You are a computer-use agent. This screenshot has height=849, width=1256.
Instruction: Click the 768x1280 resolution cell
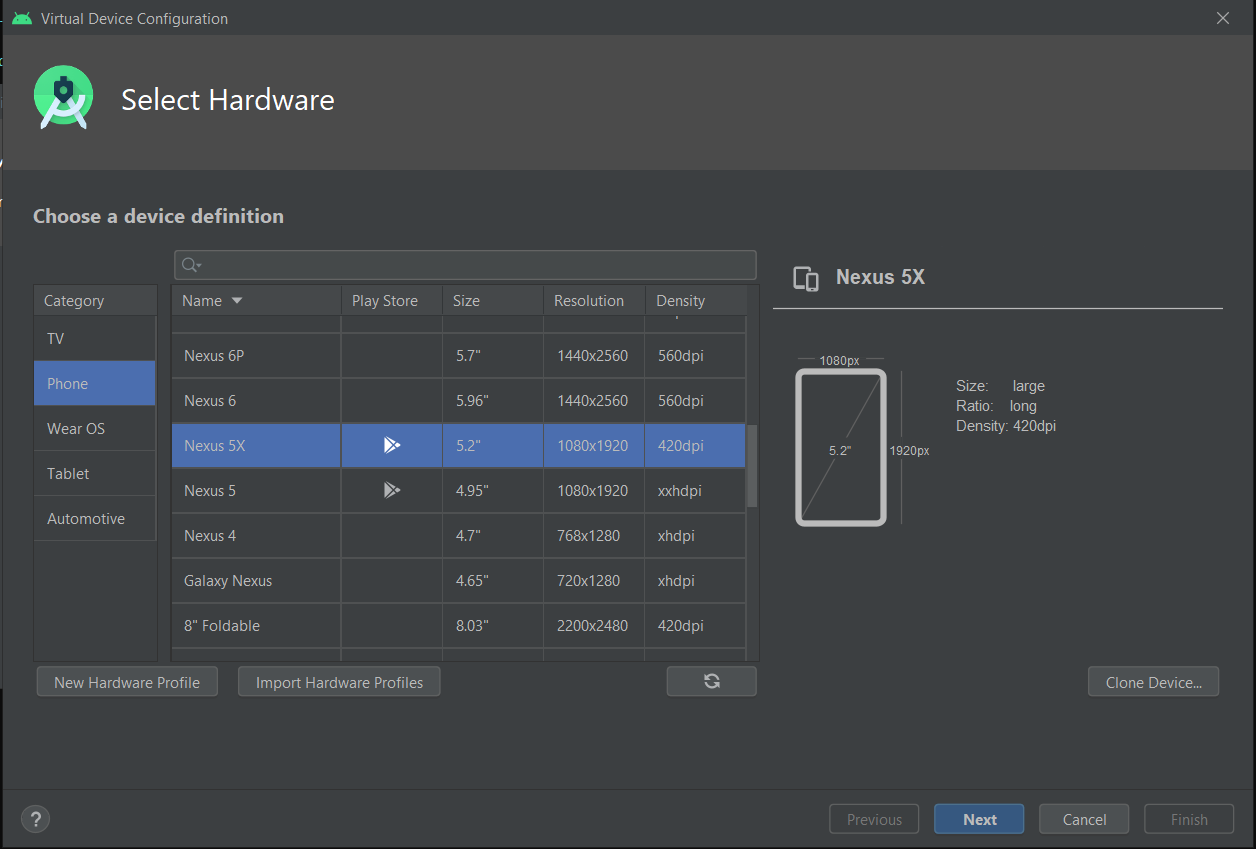tap(594, 535)
